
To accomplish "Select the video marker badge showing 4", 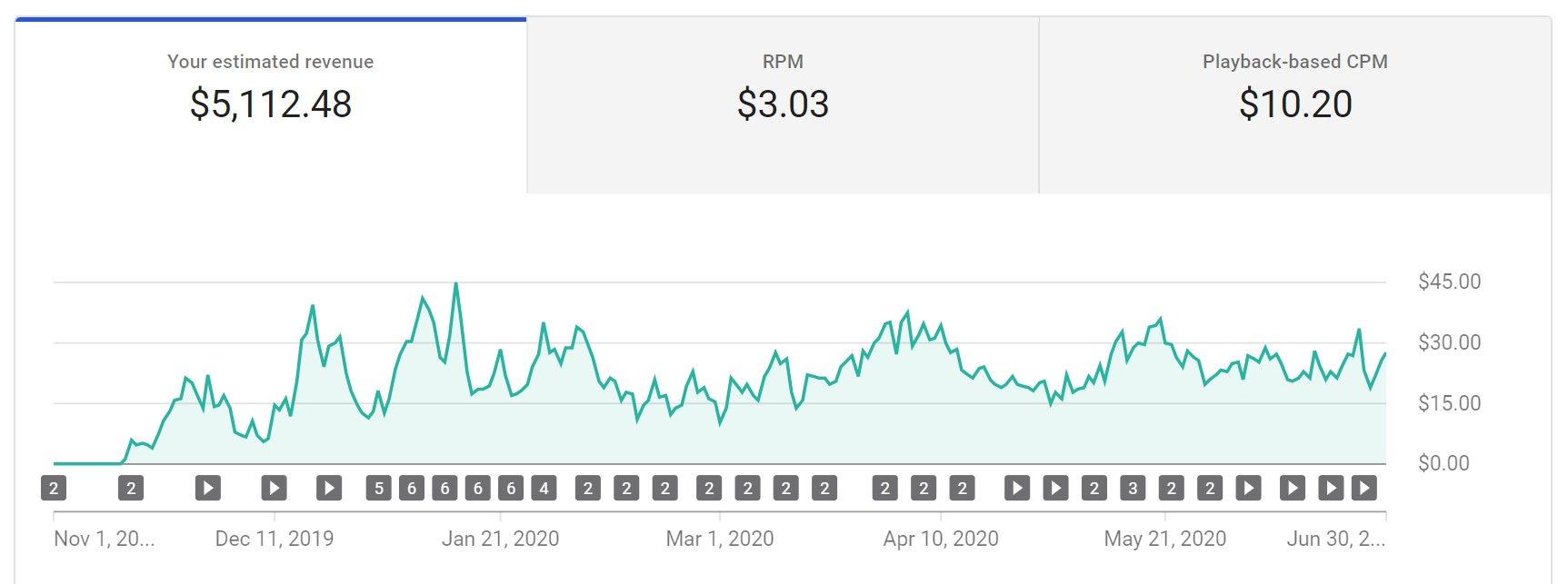I will tap(544, 489).
